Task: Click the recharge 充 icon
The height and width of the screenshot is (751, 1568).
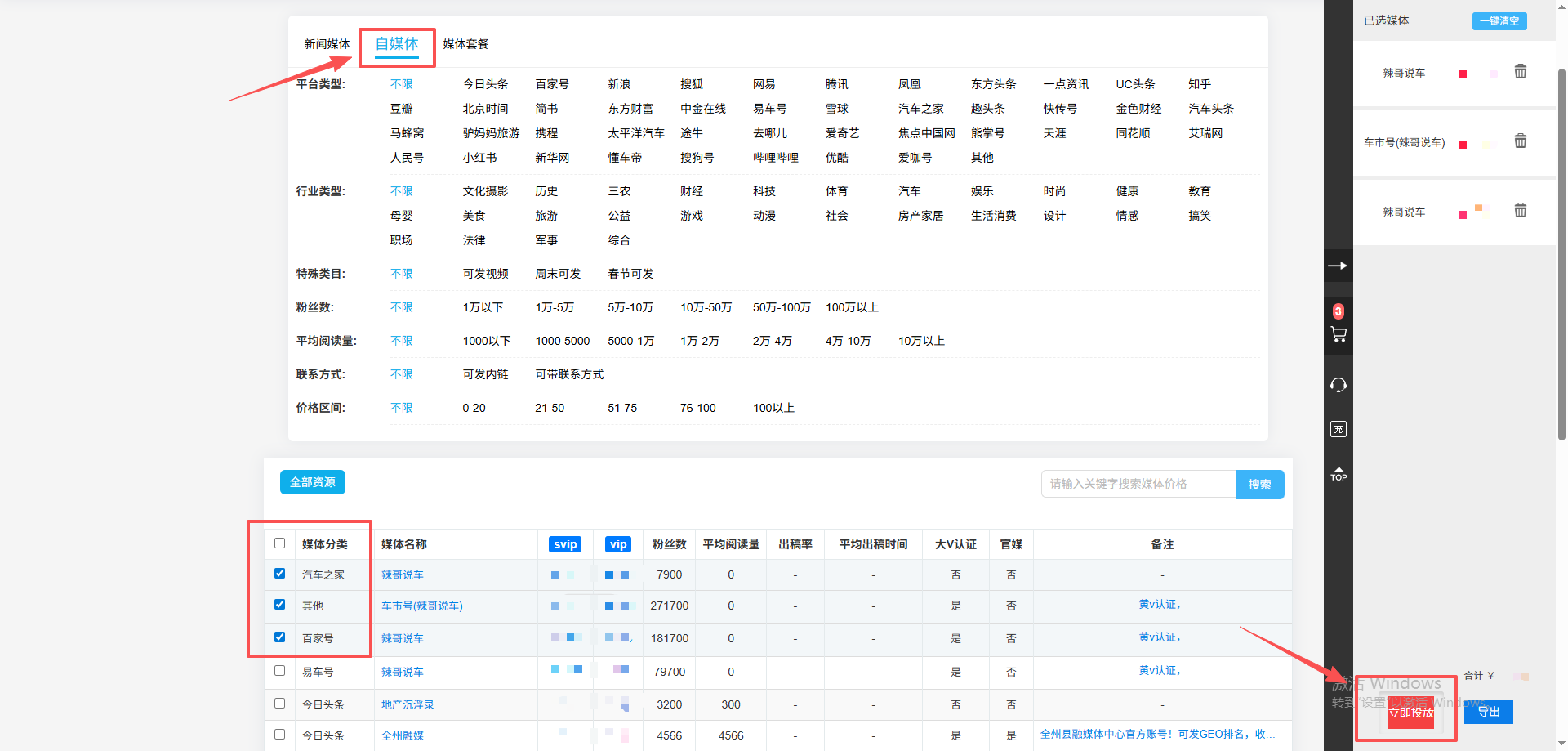Action: (x=1338, y=429)
